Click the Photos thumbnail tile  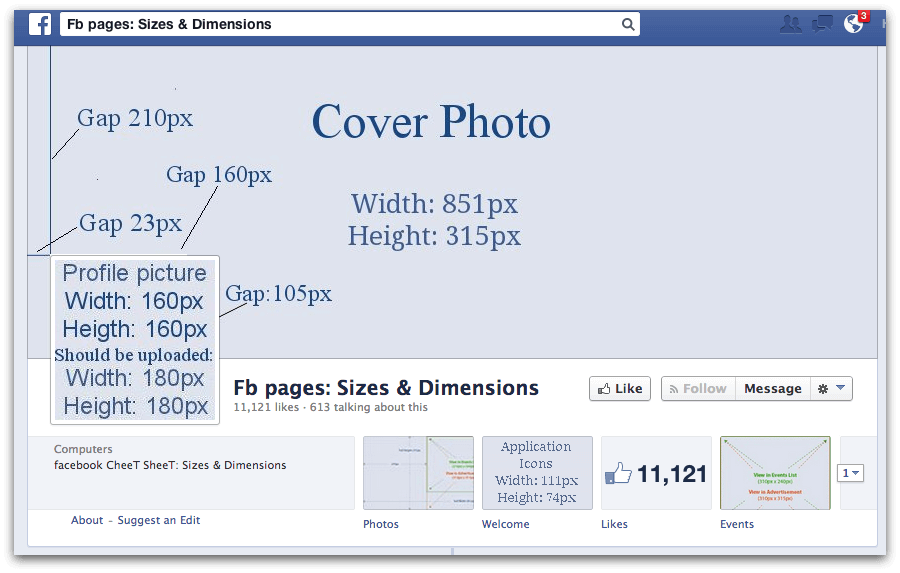tap(418, 473)
